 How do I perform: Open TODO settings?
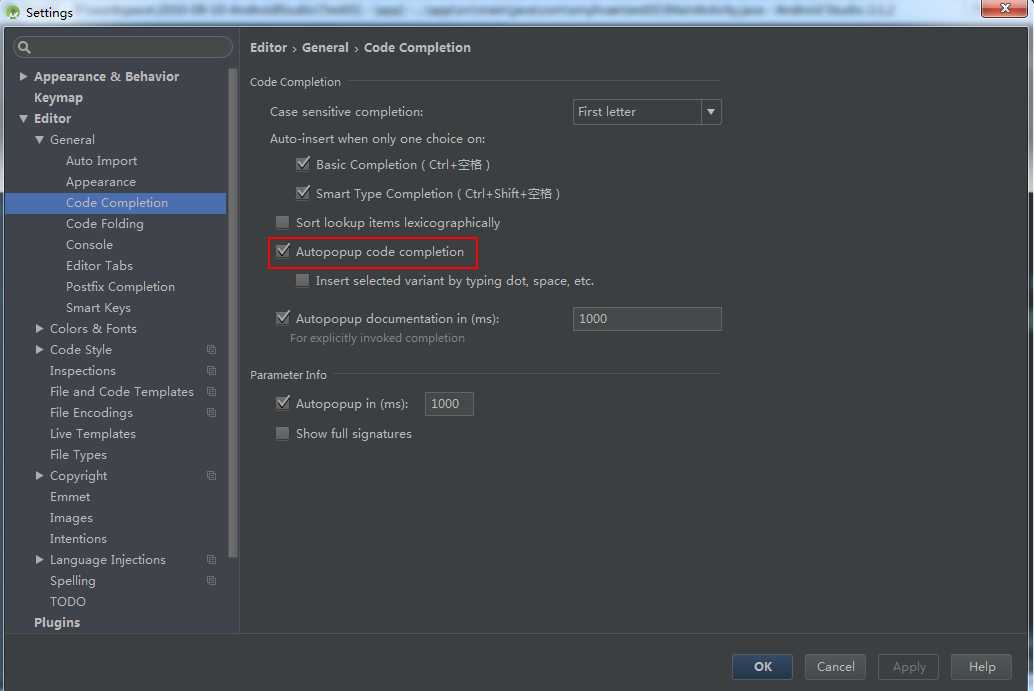pyautogui.click(x=67, y=601)
